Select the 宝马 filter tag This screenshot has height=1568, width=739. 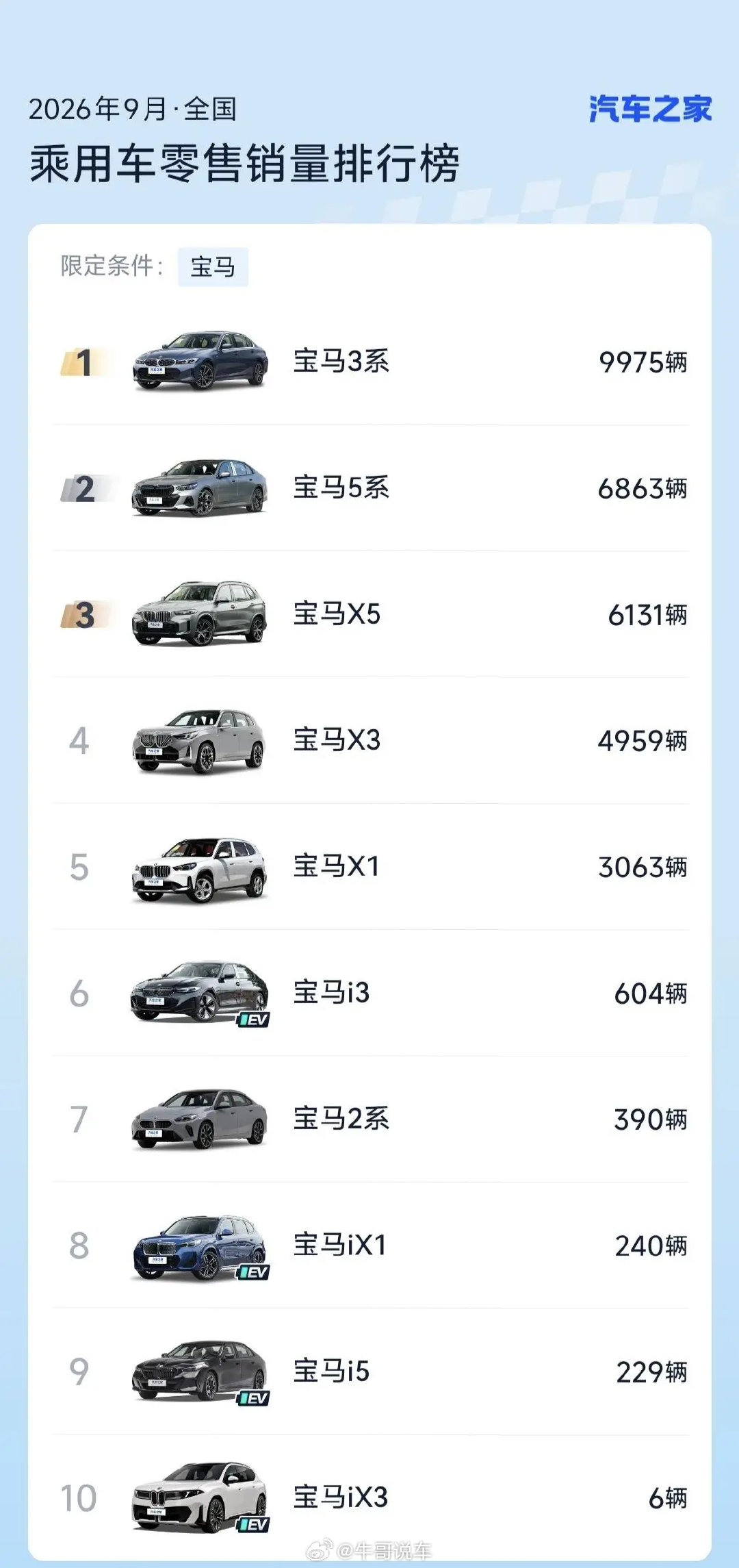pyautogui.click(x=213, y=266)
